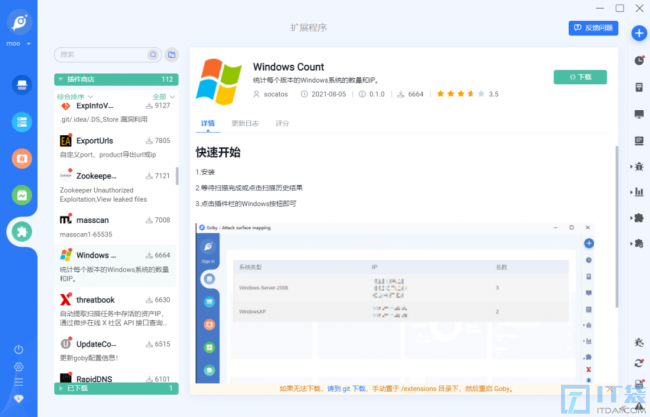This screenshot has height=417, width=650.
Task: Click the version 0.1.0 text
Action: pos(377,94)
